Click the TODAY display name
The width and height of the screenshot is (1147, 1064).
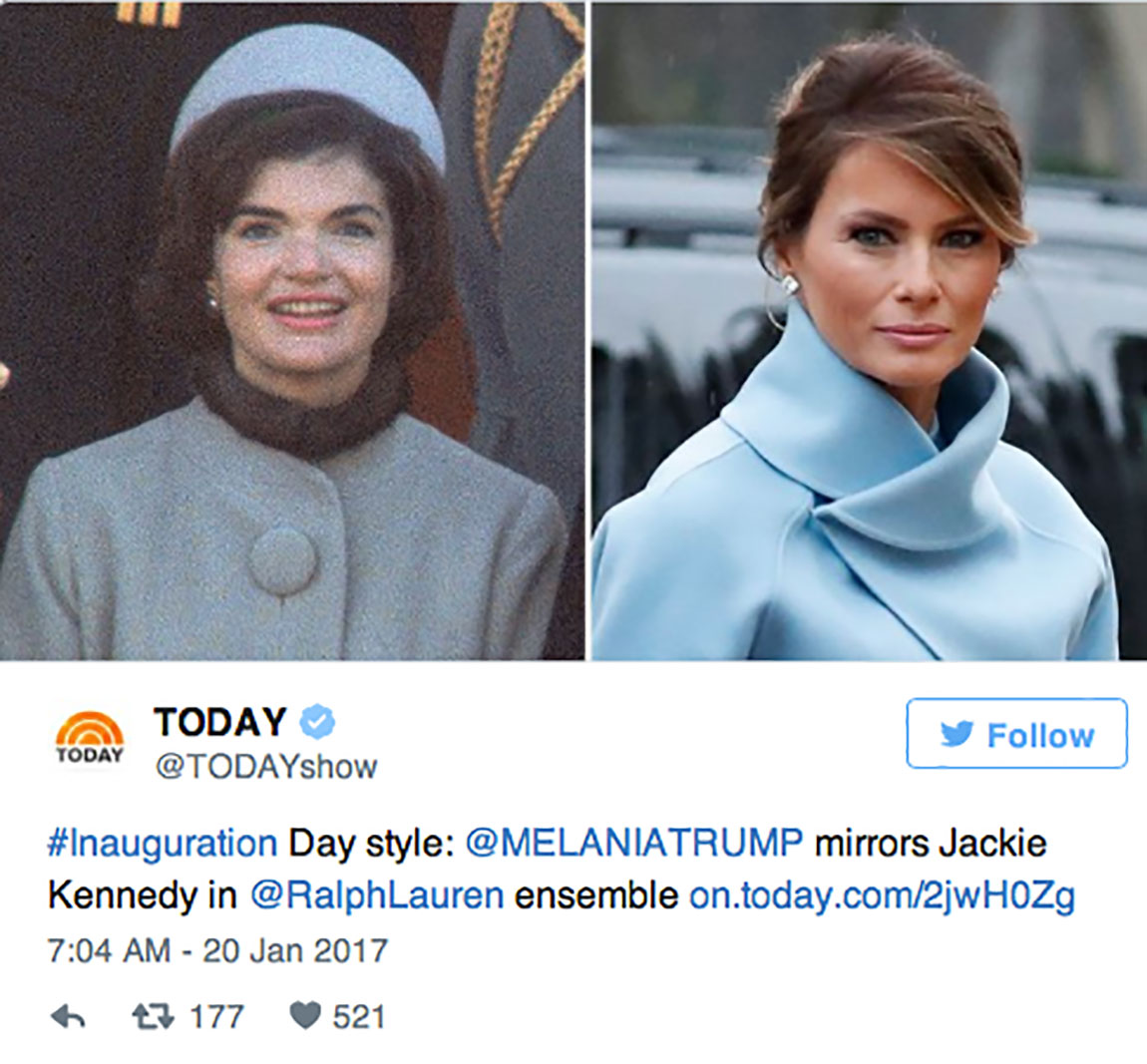click(220, 722)
